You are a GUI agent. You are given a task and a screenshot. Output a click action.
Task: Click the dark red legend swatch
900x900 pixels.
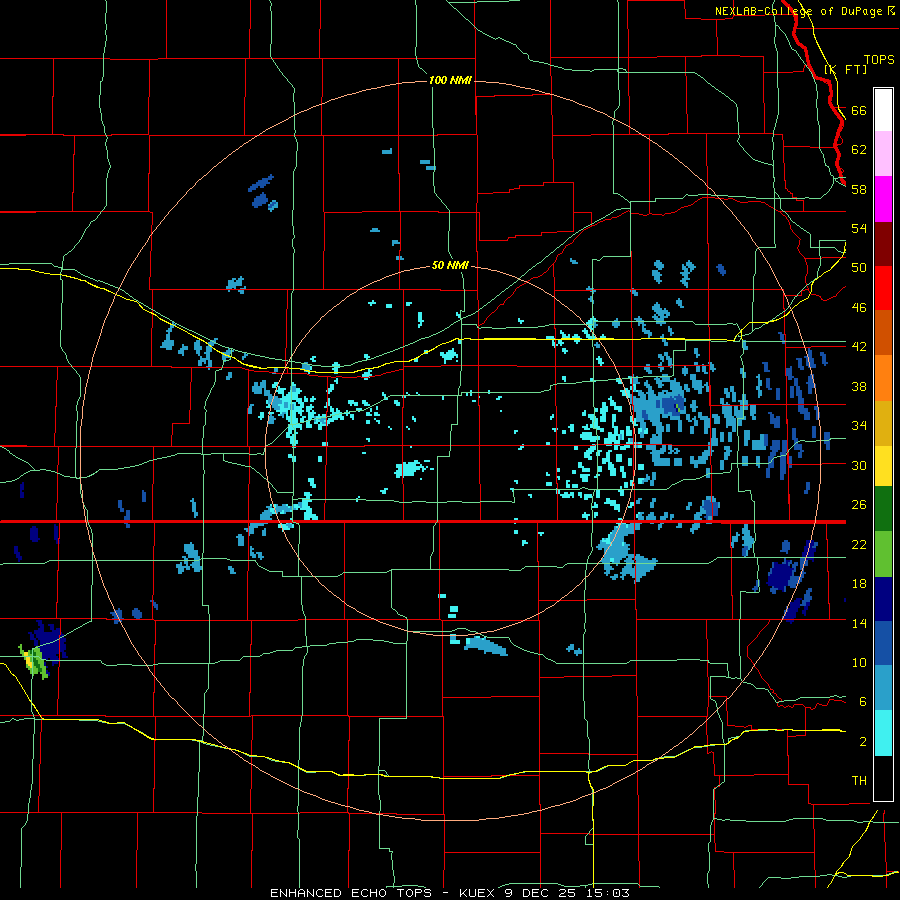pyautogui.click(x=883, y=243)
